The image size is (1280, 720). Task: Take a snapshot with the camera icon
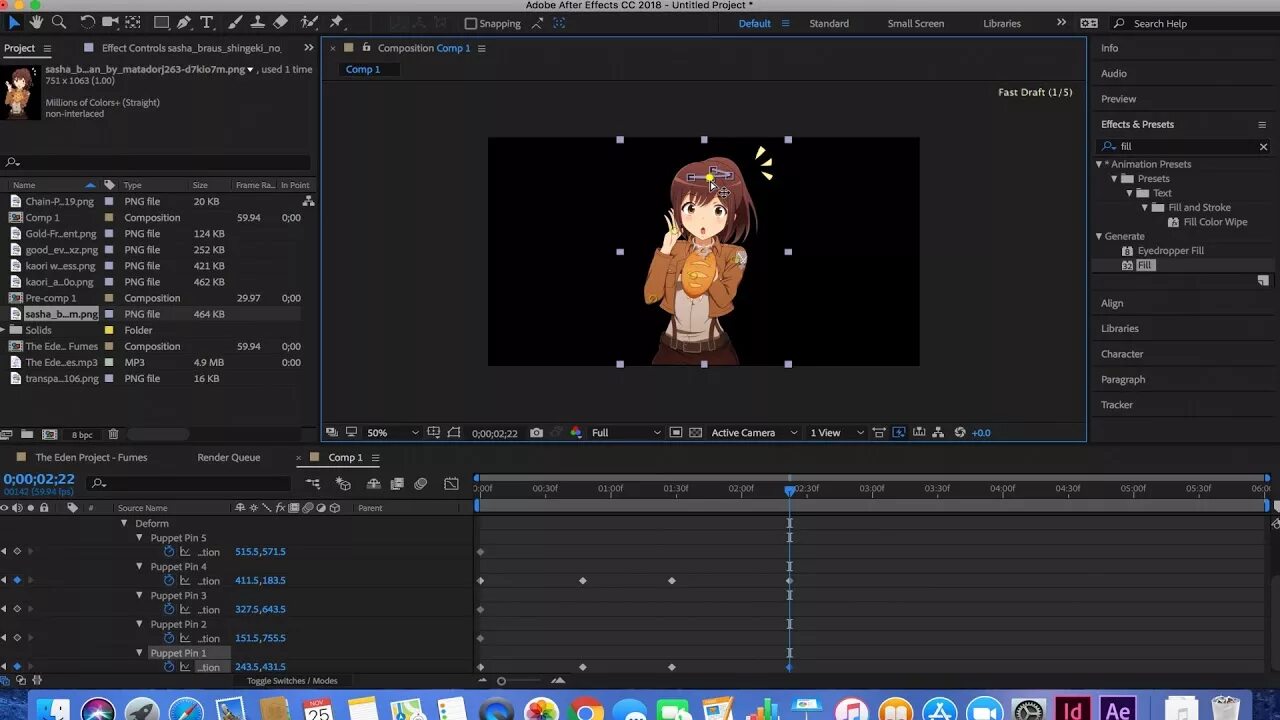(536, 433)
